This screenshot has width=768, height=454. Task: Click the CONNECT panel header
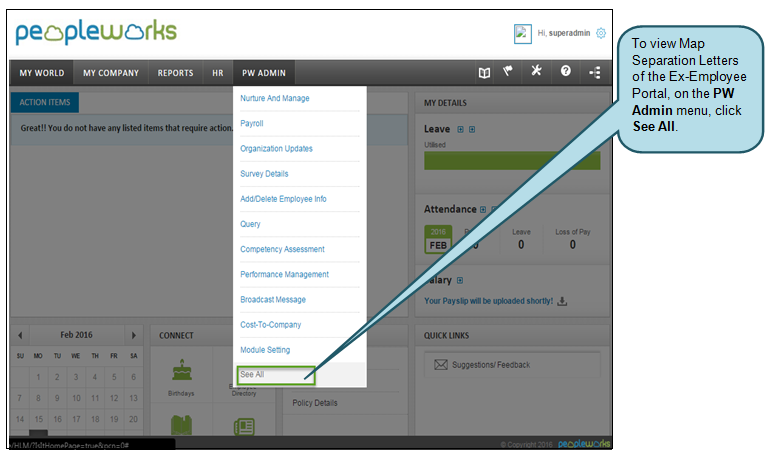(x=176, y=336)
